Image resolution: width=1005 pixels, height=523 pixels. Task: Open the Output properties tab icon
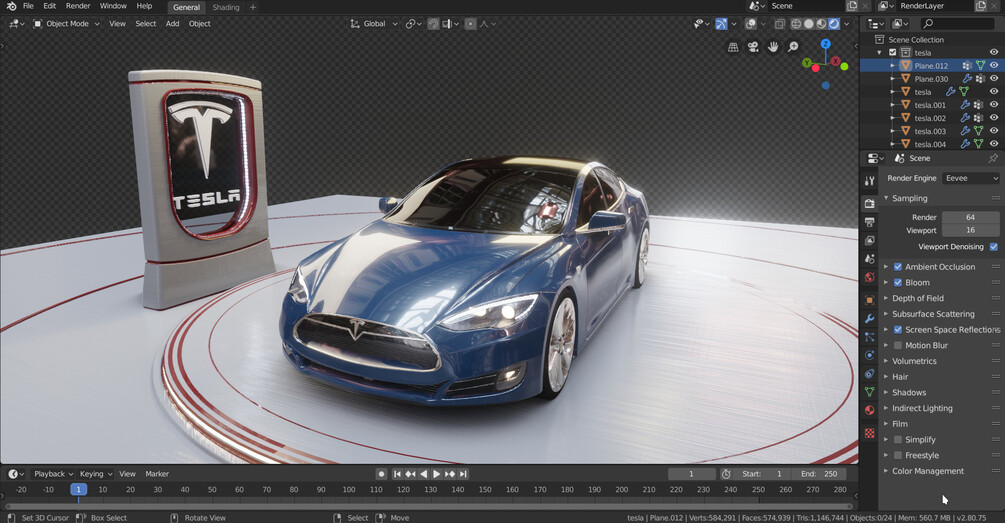tap(869, 222)
